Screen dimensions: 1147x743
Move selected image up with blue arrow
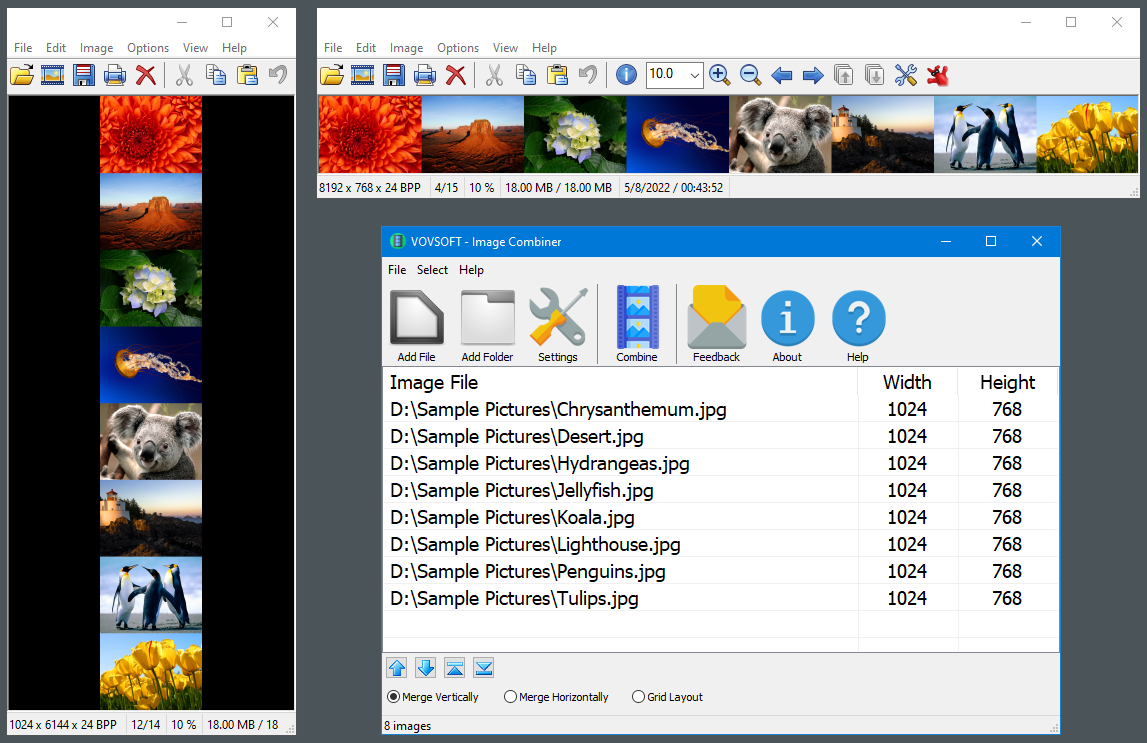click(396, 667)
